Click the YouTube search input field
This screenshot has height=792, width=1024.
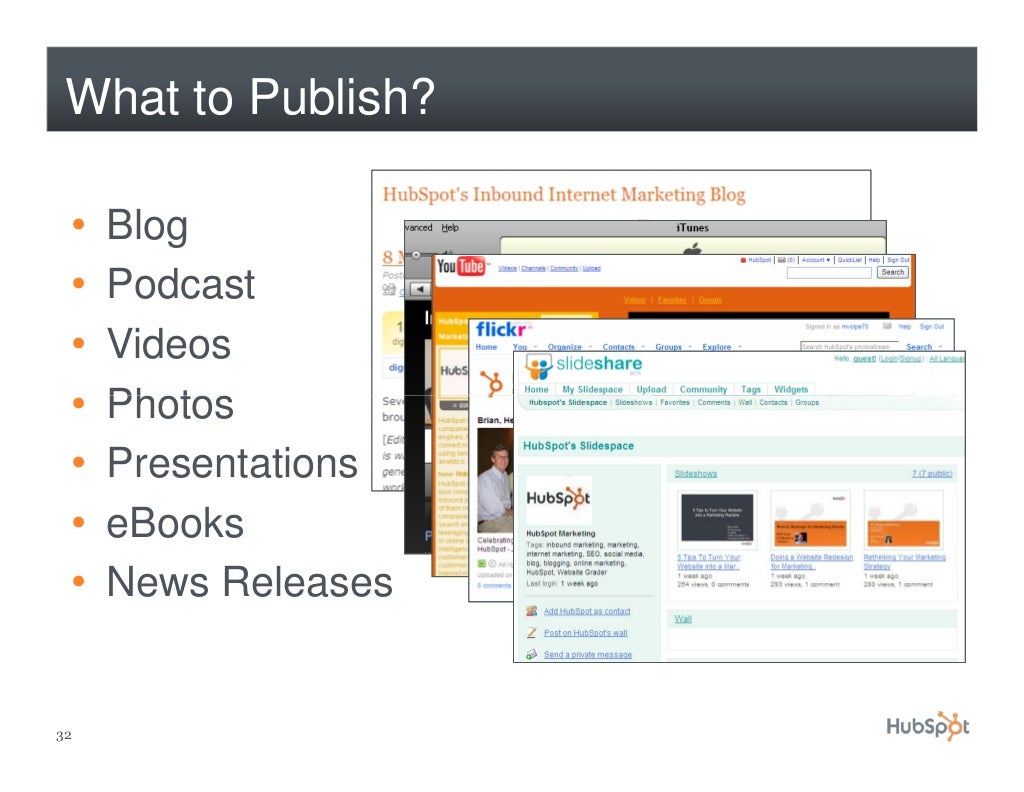[x=829, y=273]
